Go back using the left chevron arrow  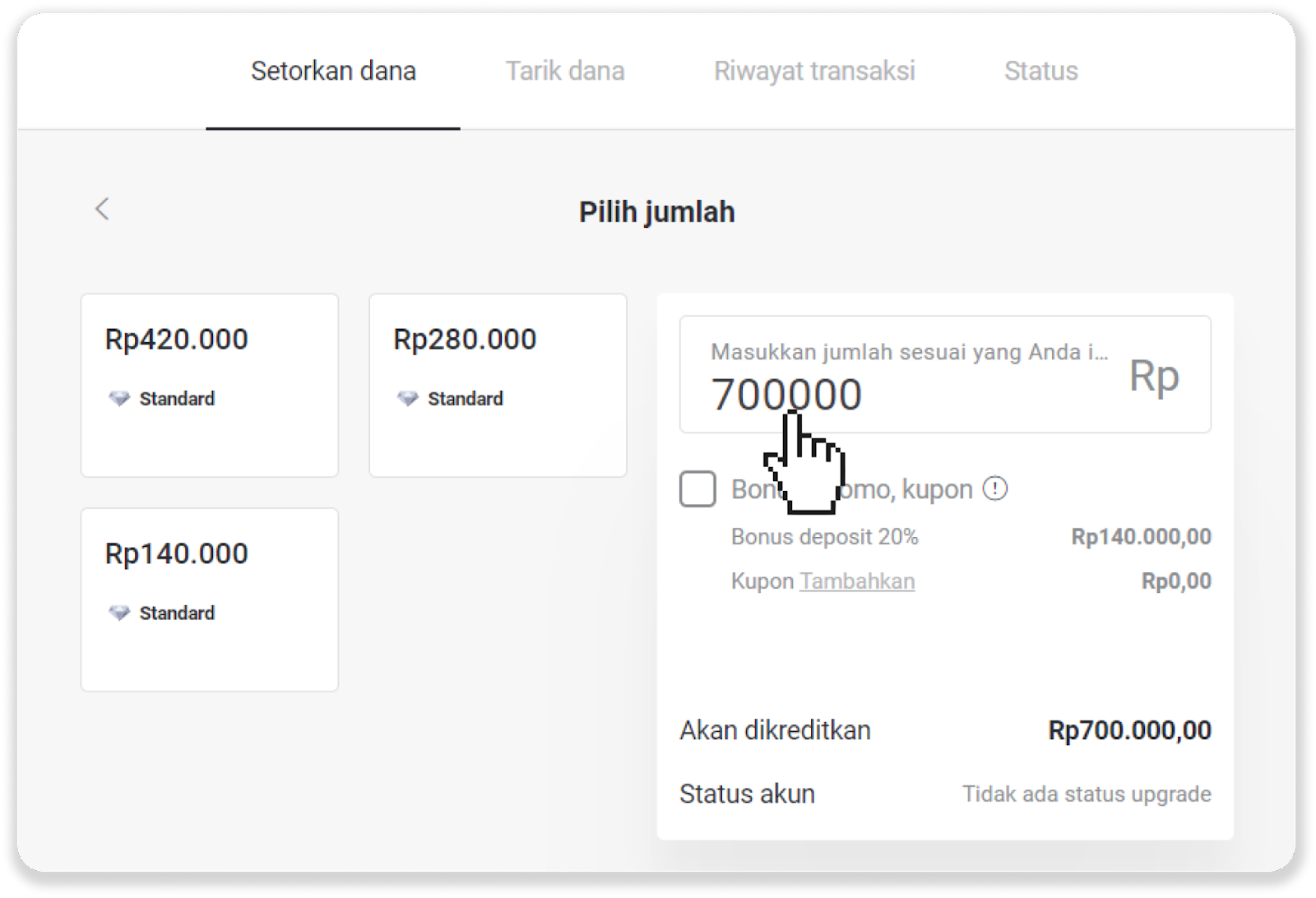102,209
